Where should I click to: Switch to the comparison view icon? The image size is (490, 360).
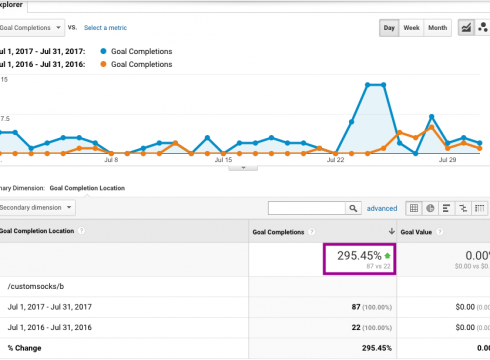tap(463, 208)
